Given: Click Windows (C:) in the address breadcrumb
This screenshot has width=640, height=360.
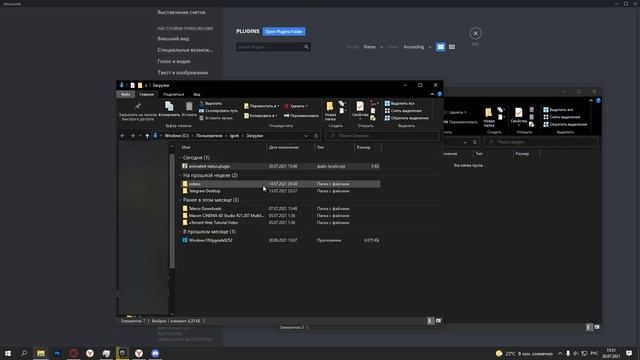Looking at the screenshot, I should click(177, 136).
